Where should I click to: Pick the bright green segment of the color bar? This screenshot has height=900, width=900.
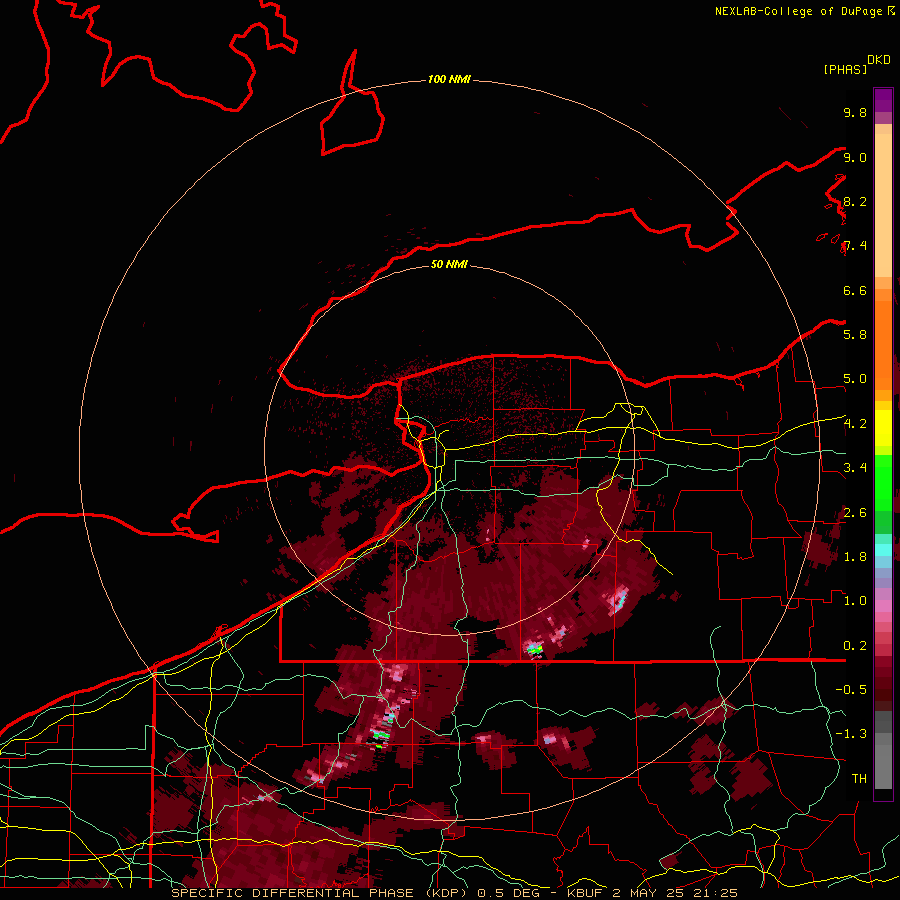point(883,484)
